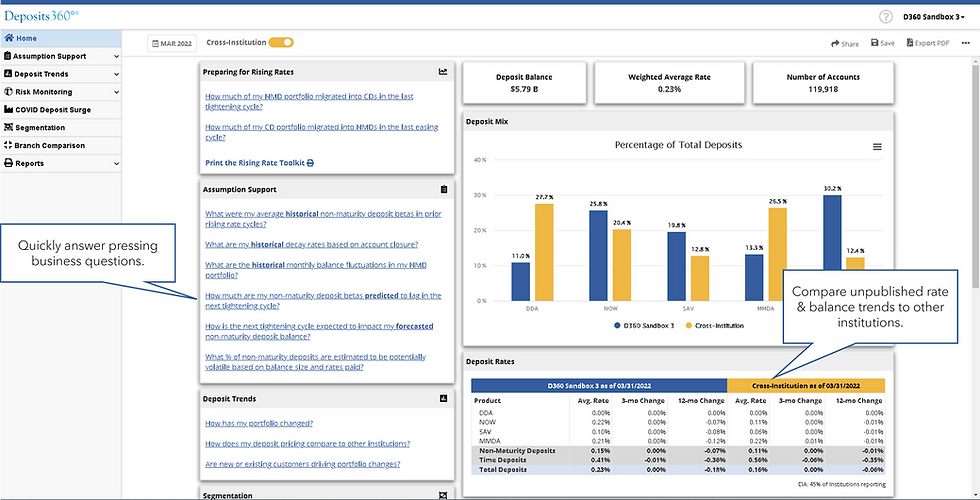Click Assumption Support clipboard icon in sidebar
Image resolution: width=980 pixels, height=500 pixels.
pos(8,56)
